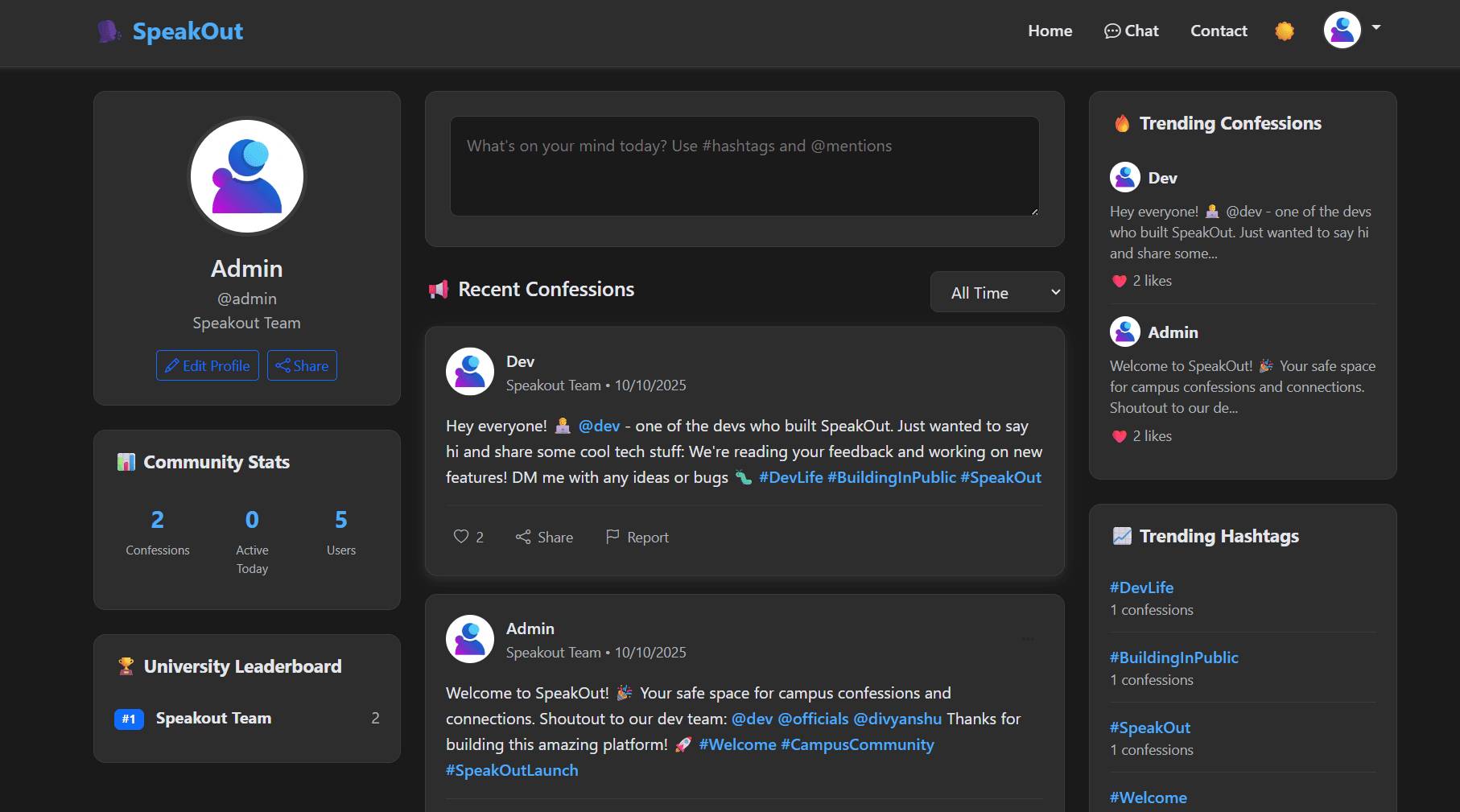Toggle the sun light/dark theme switch
Viewport: 1460px width, 812px height.
click(x=1285, y=31)
